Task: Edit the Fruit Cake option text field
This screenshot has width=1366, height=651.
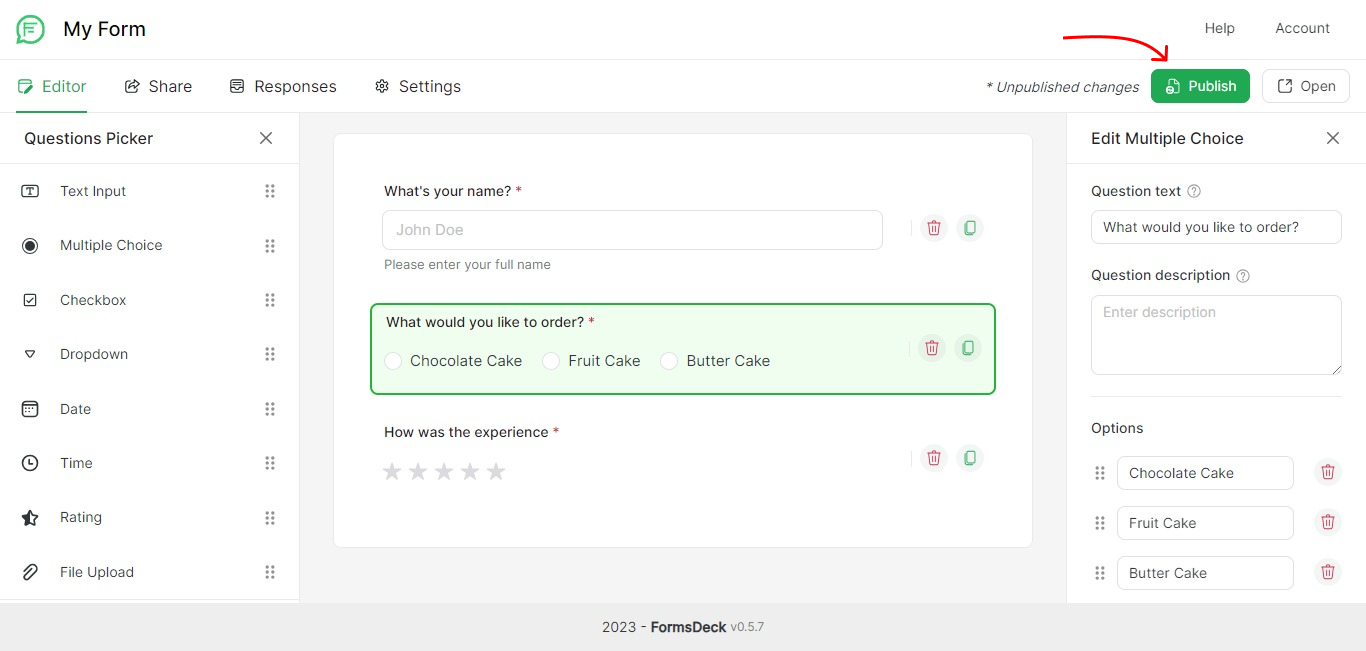Action: pos(1205,522)
